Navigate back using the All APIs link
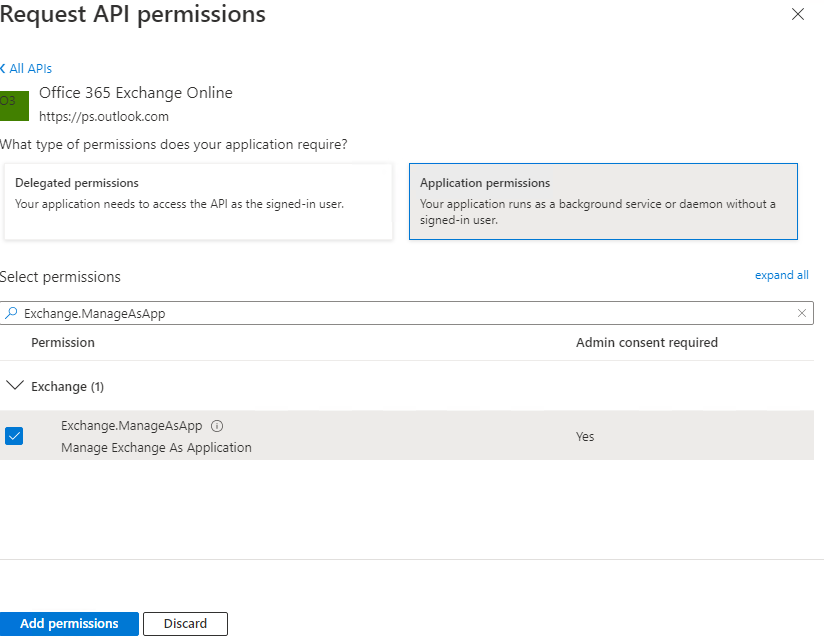Image resolution: width=824 pixels, height=642 pixels. [x=26, y=68]
